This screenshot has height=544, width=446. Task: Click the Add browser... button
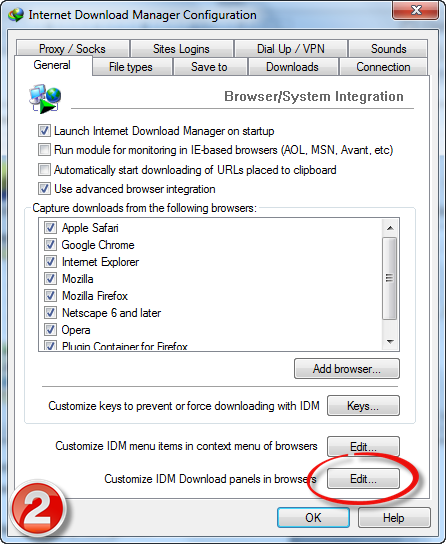[x=347, y=369]
